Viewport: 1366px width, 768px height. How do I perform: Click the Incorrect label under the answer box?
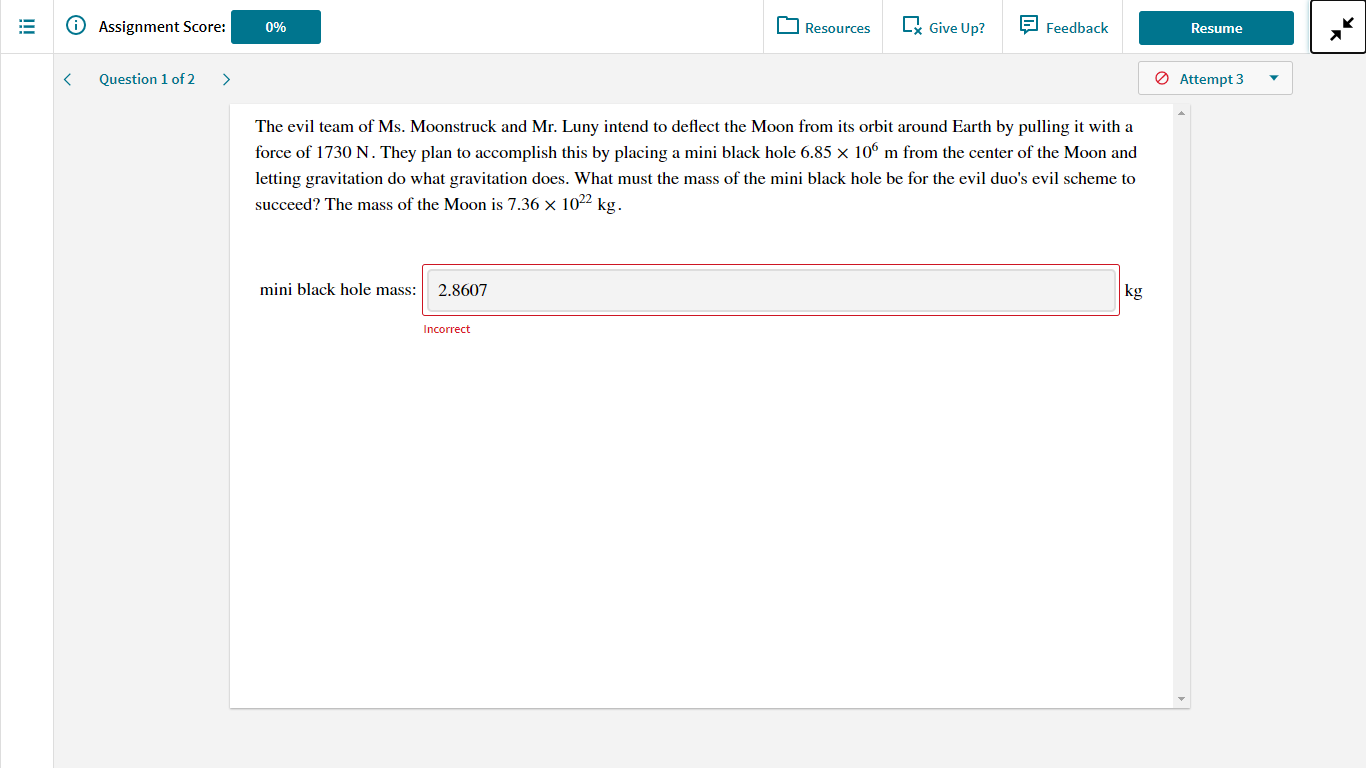tap(447, 328)
